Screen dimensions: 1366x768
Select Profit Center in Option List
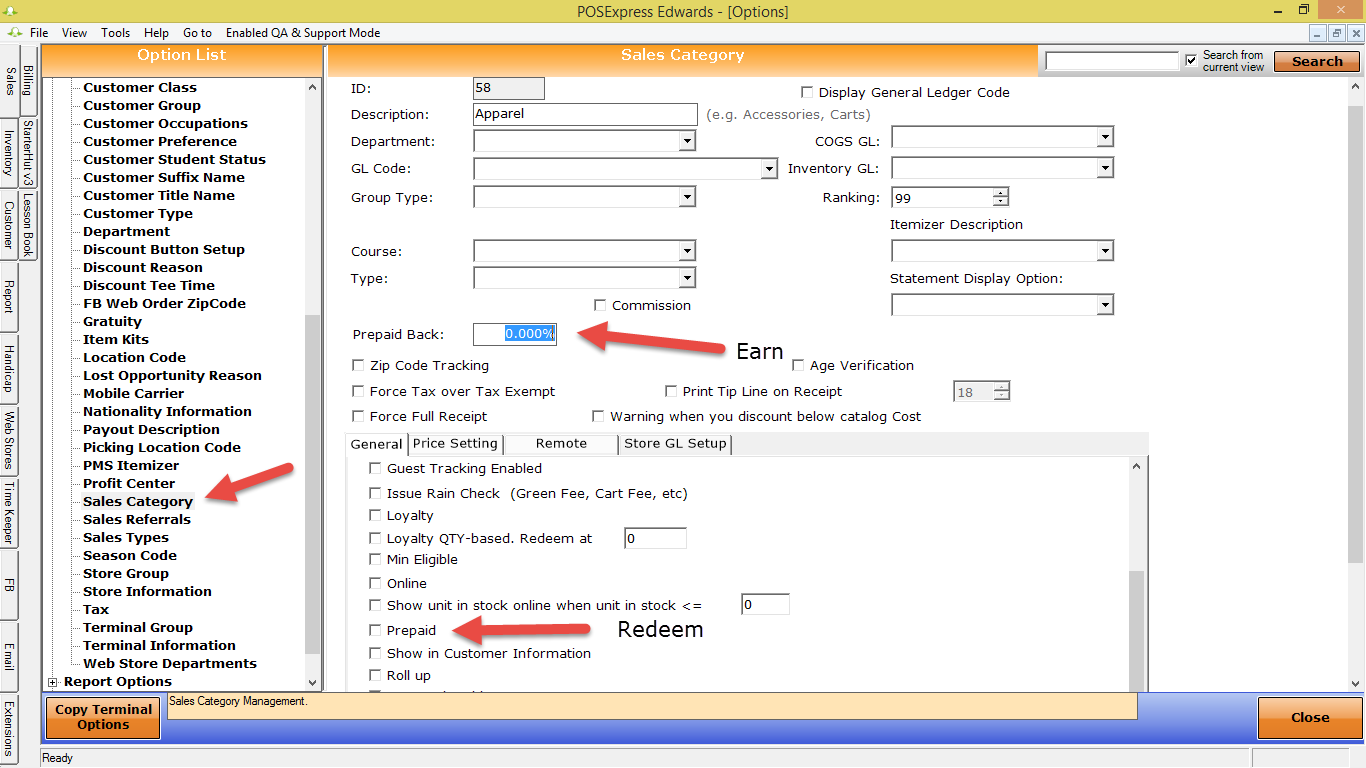click(129, 483)
